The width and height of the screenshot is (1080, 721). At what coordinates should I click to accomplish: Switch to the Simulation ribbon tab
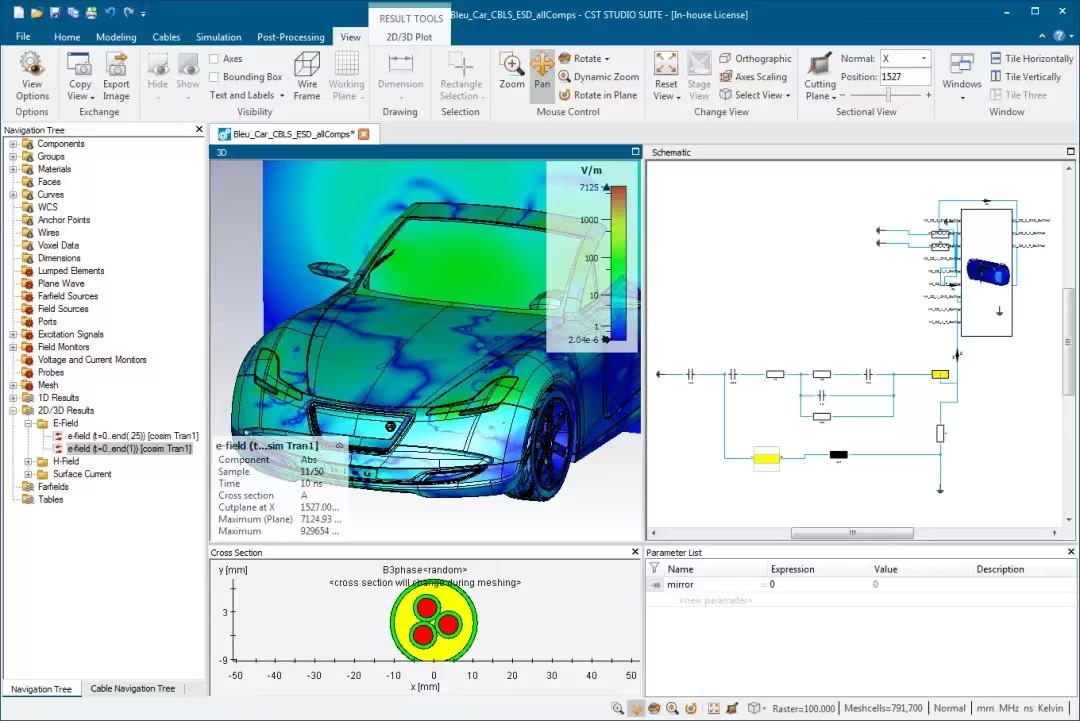(x=218, y=36)
